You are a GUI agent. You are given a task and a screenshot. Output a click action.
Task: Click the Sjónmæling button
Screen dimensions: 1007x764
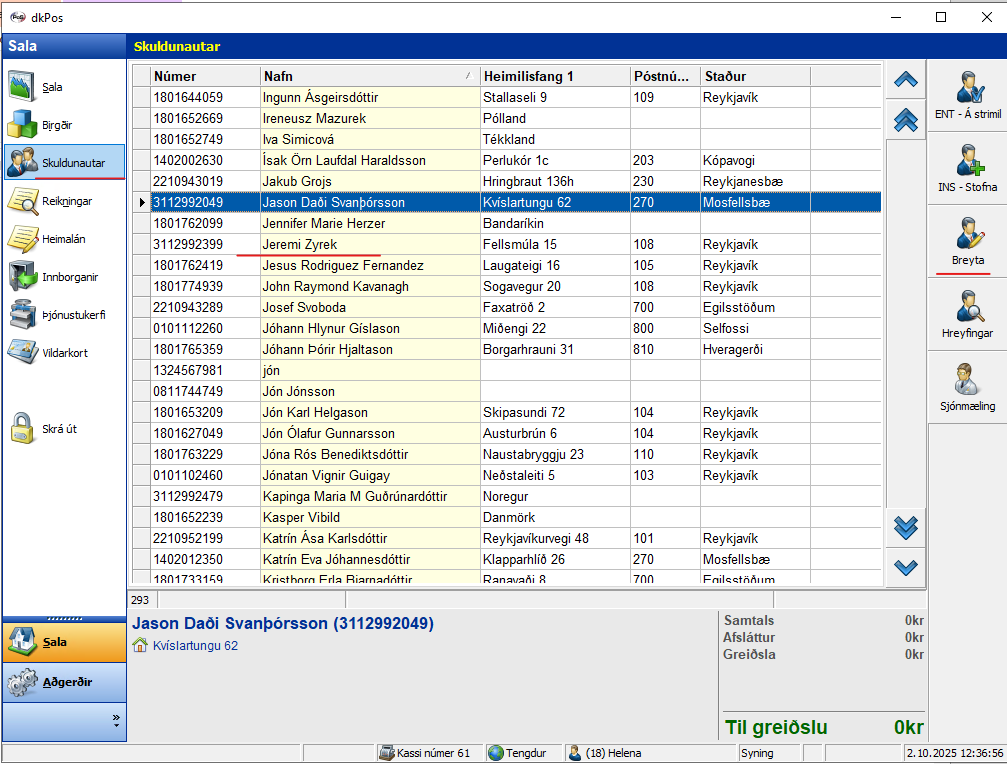coord(967,386)
